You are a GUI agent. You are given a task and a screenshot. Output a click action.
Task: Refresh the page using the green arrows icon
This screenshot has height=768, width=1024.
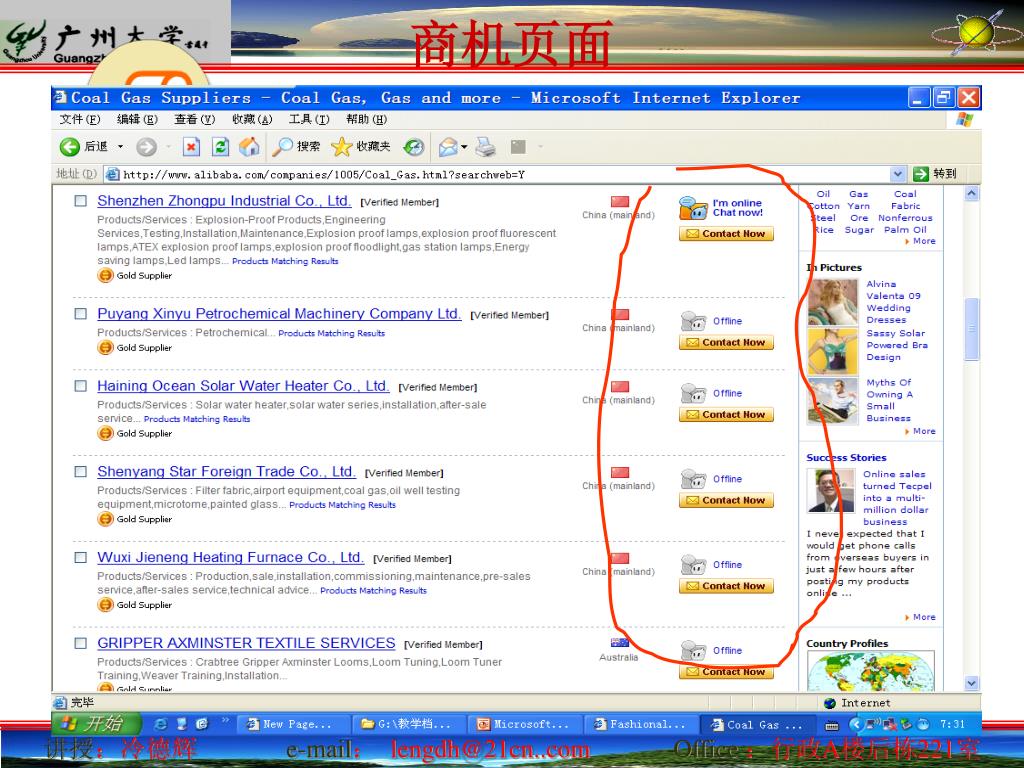[x=220, y=147]
